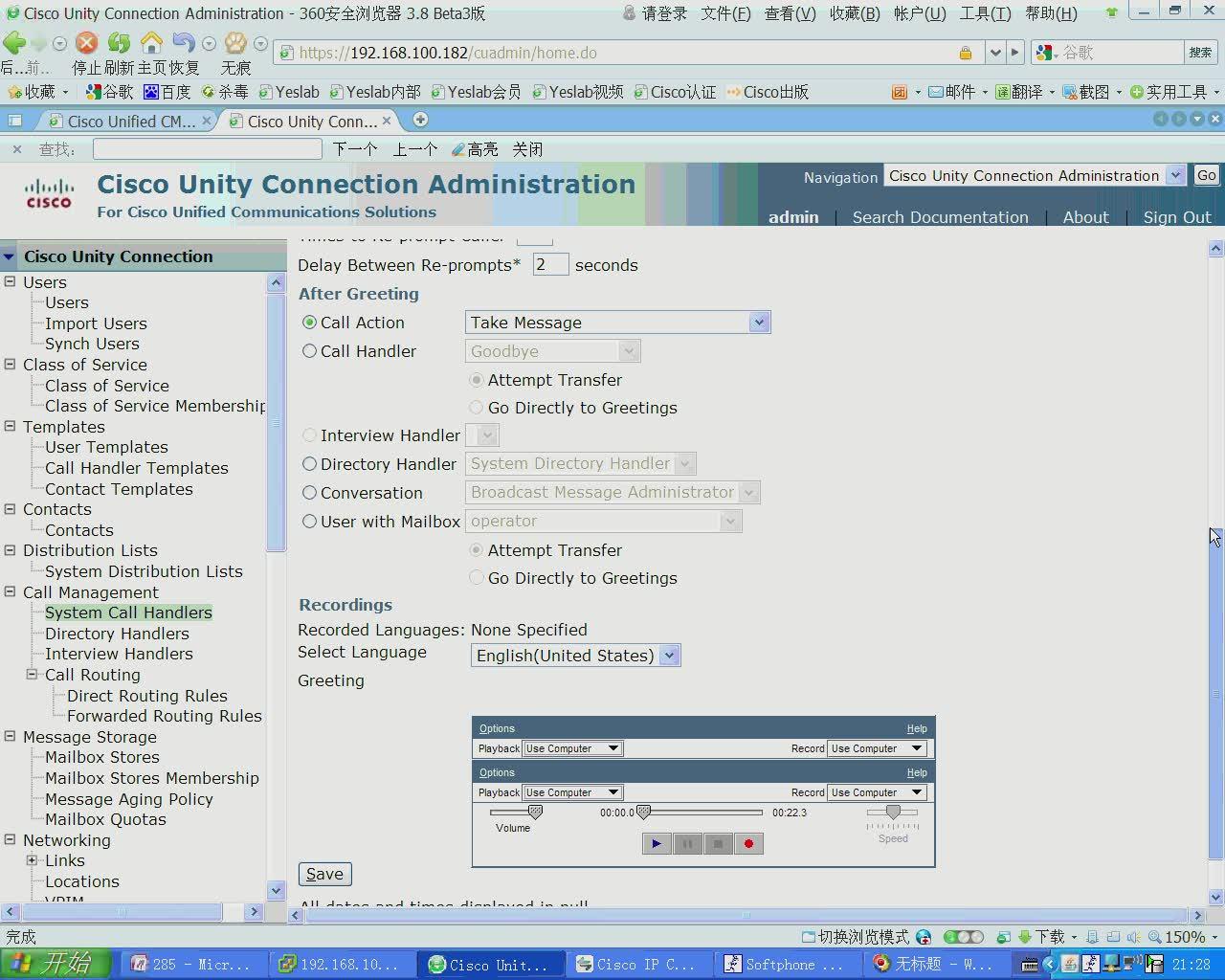Click the Delay Between Re-prompts seconds field

(550, 265)
